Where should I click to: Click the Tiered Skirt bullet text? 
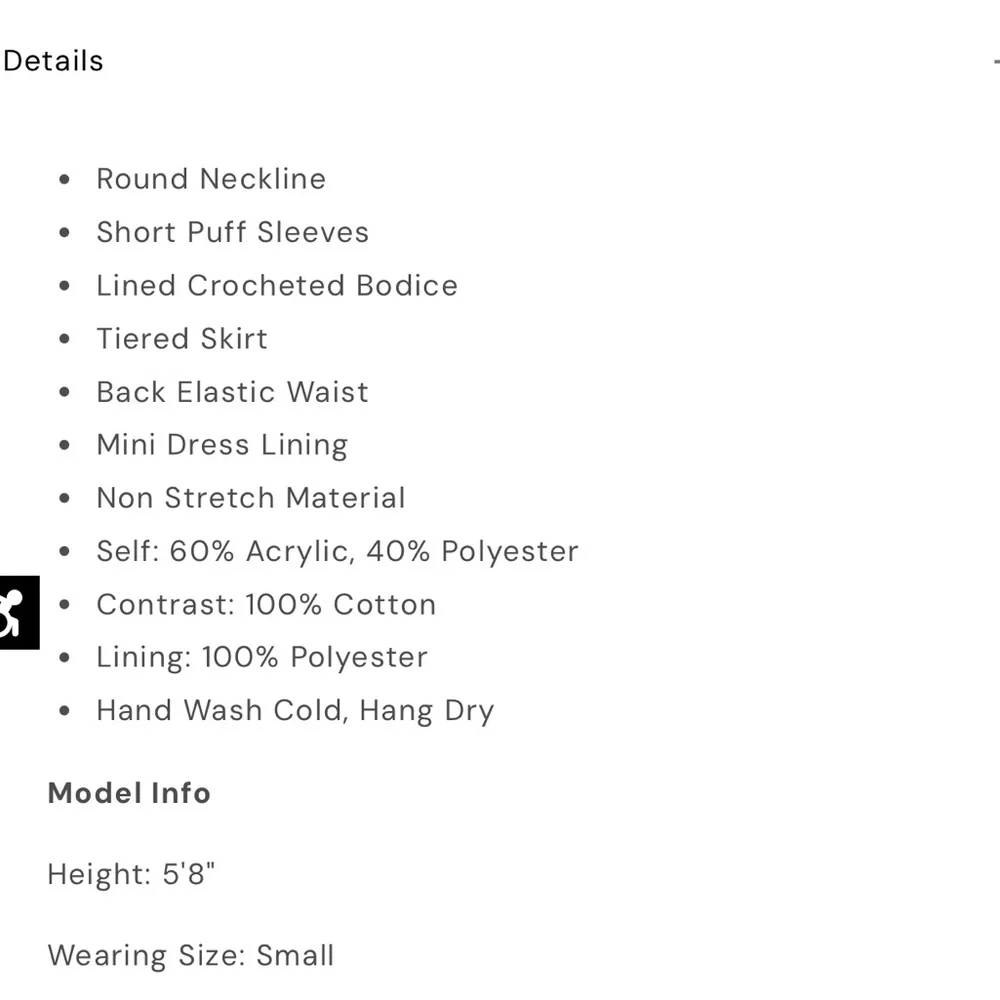pyautogui.click(x=182, y=338)
